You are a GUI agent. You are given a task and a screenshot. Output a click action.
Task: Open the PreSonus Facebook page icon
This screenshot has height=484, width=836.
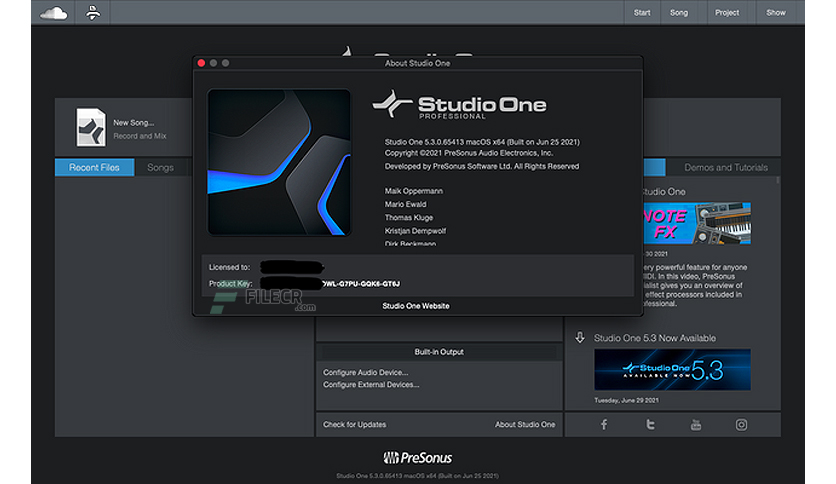point(604,424)
